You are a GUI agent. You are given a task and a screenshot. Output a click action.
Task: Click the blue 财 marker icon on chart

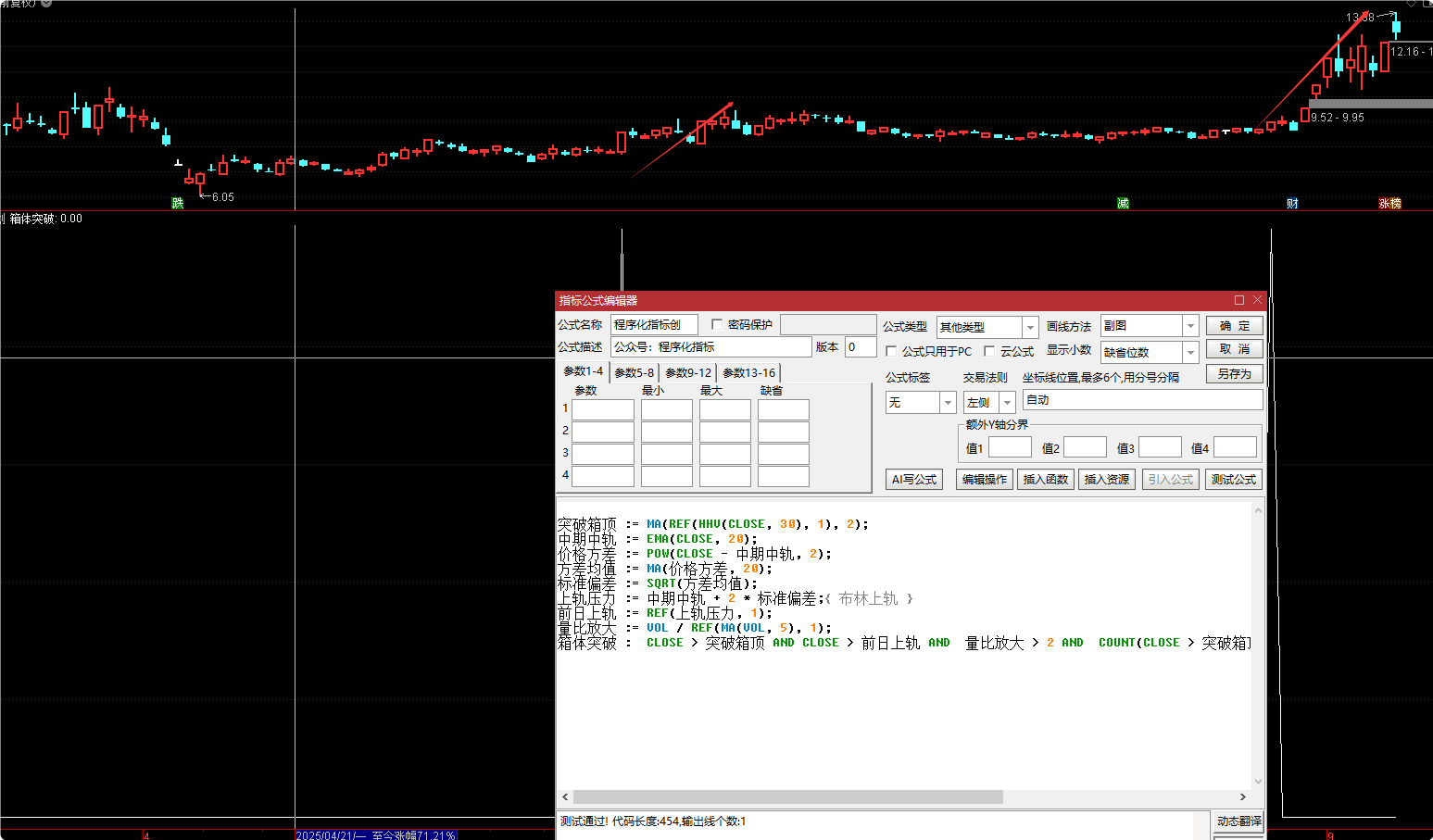click(x=1292, y=203)
